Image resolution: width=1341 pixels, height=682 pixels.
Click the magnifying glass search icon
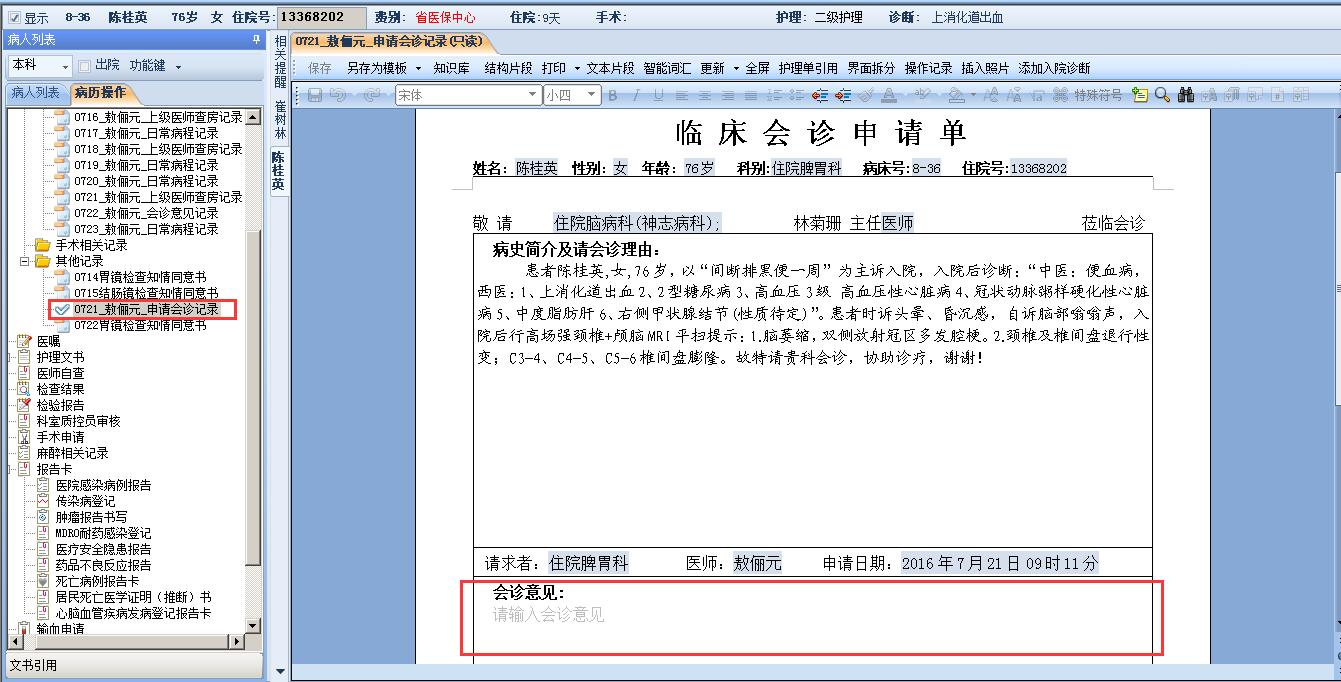(x=1162, y=95)
